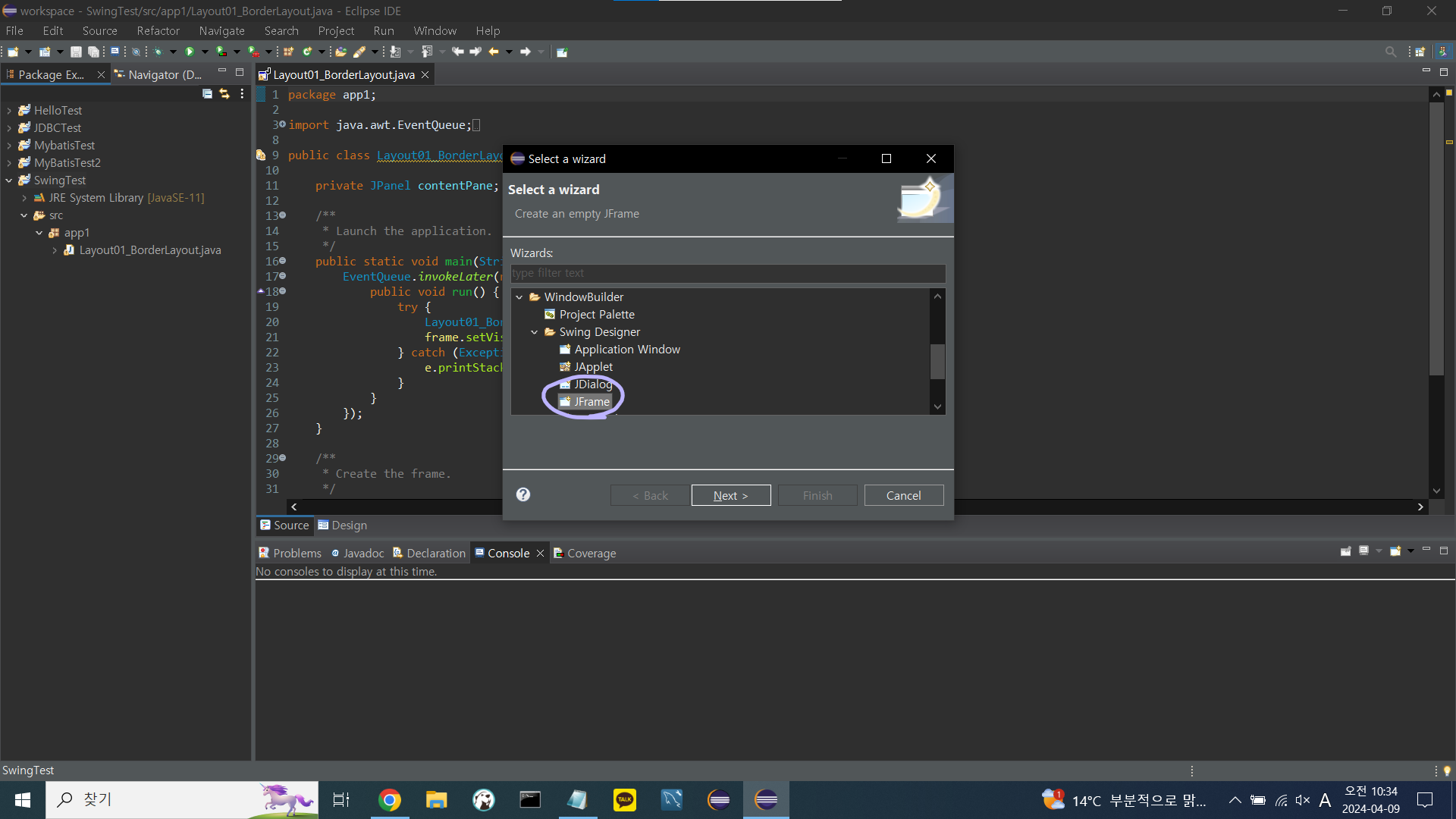Switch to the Navigator tab
Image resolution: width=1456 pixels, height=819 pixels.
[x=158, y=74]
